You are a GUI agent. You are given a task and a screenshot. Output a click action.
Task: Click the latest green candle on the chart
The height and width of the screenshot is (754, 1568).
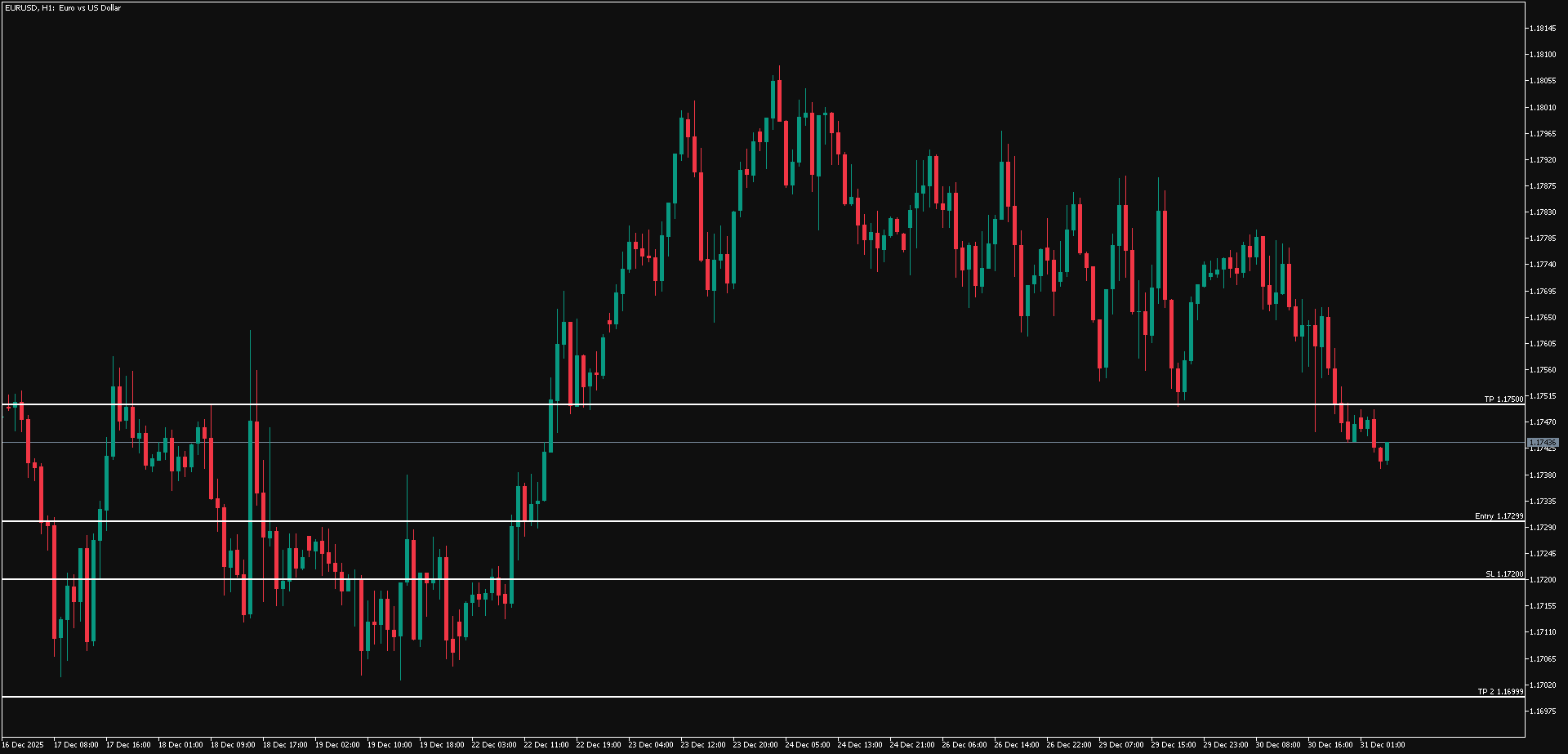(1387, 452)
